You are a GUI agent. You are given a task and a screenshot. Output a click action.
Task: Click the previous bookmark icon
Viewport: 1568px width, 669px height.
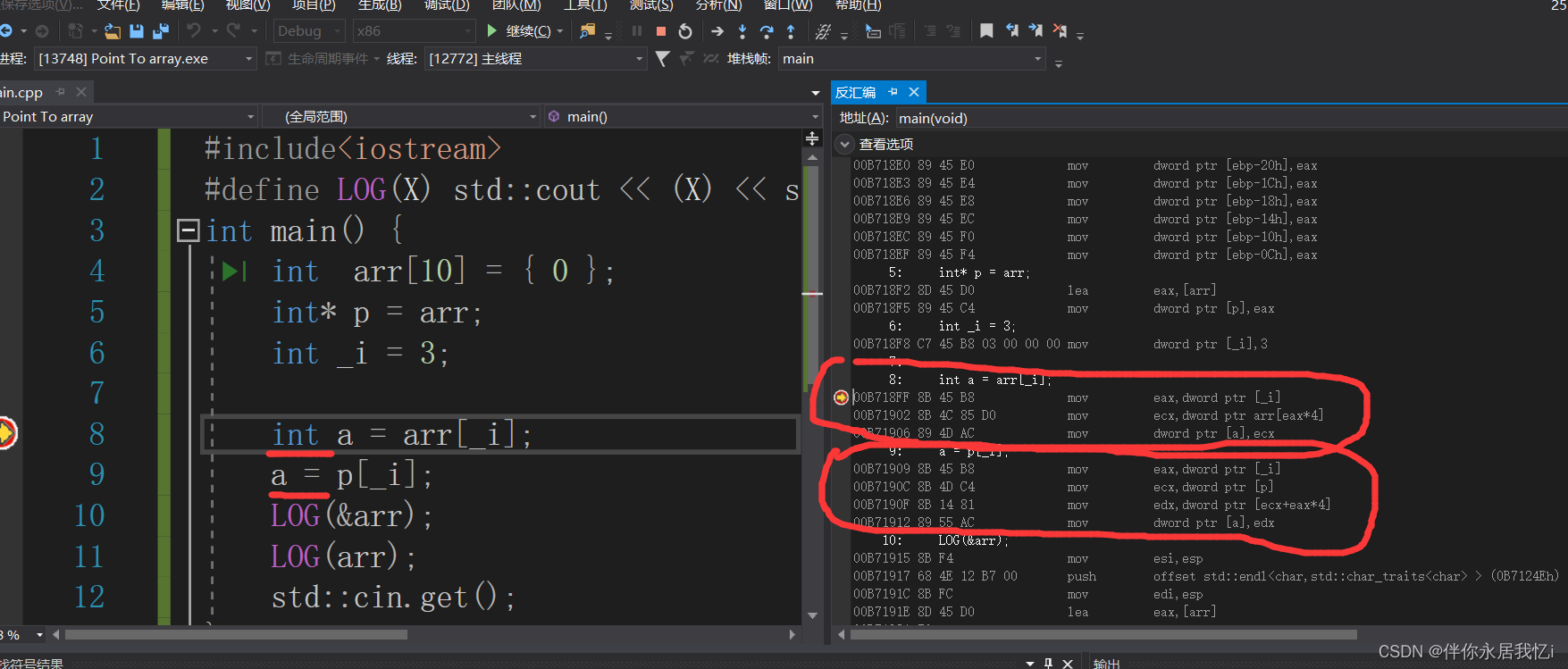(x=1011, y=30)
